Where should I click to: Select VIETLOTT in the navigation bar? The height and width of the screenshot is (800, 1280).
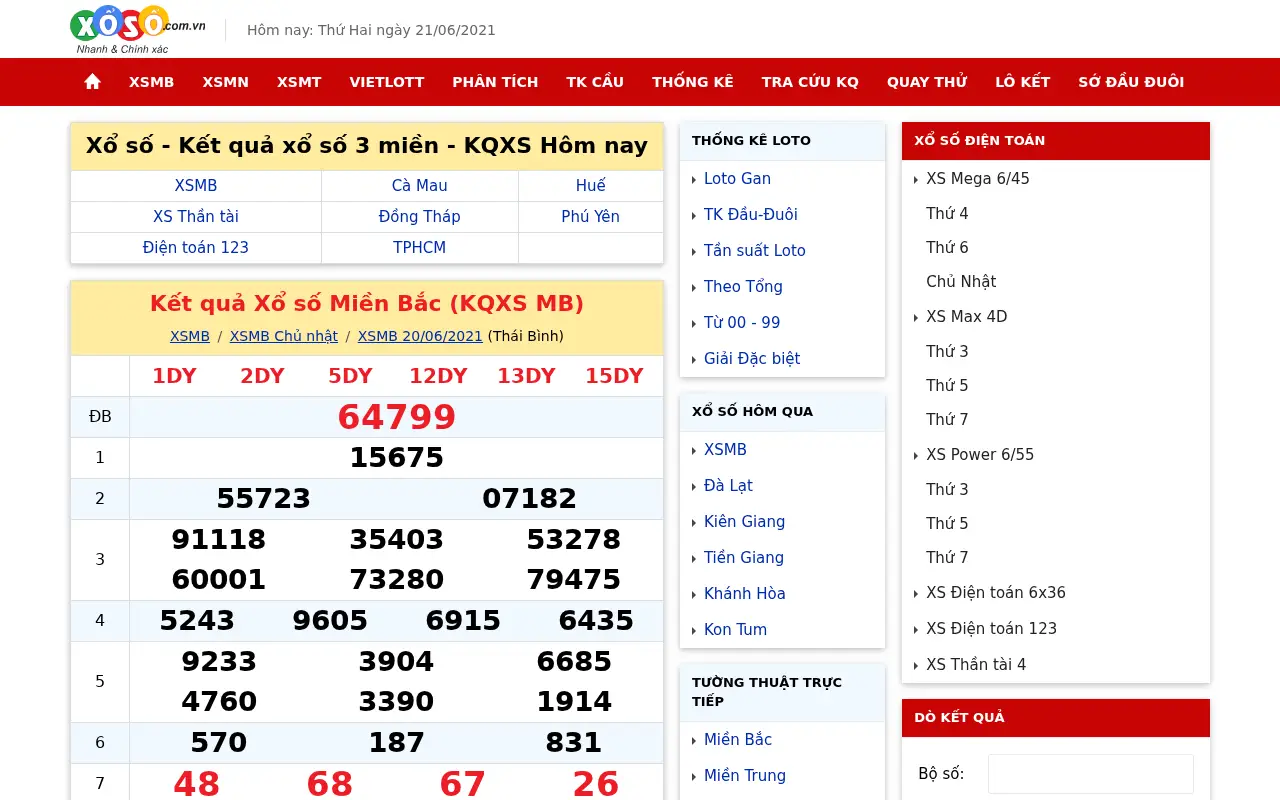point(387,82)
